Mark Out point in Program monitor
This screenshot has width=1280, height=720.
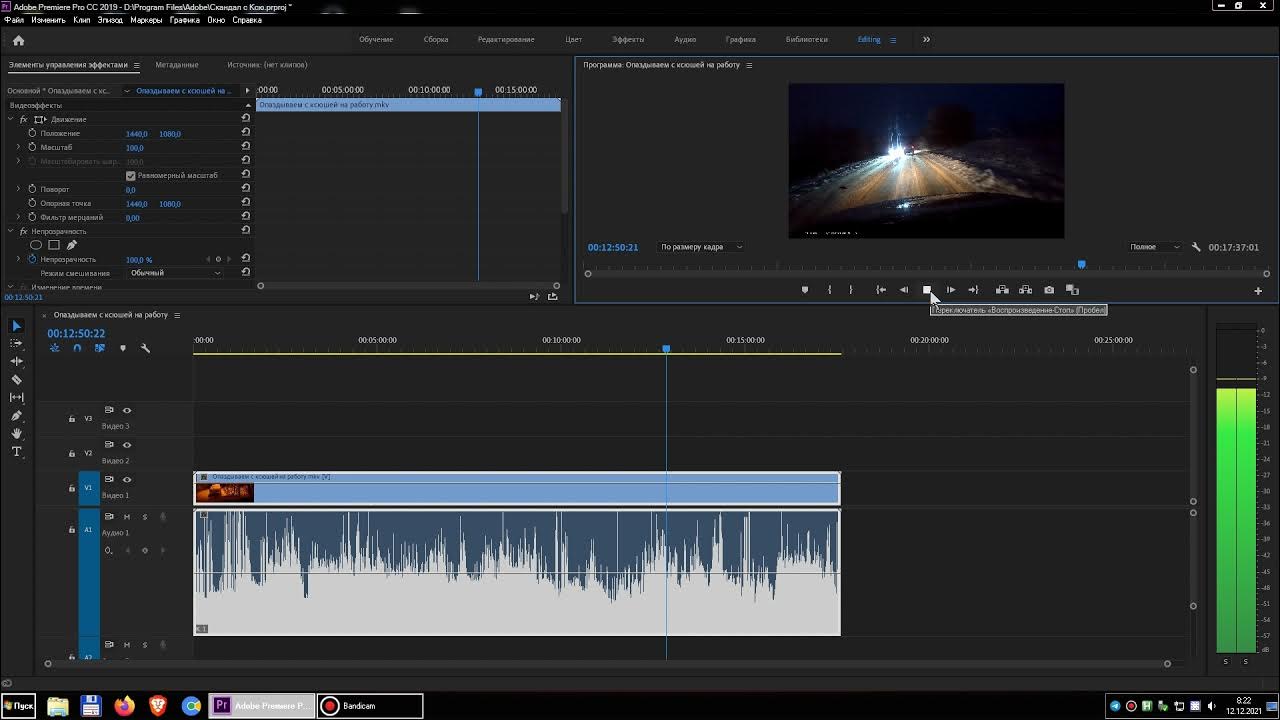(851, 290)
